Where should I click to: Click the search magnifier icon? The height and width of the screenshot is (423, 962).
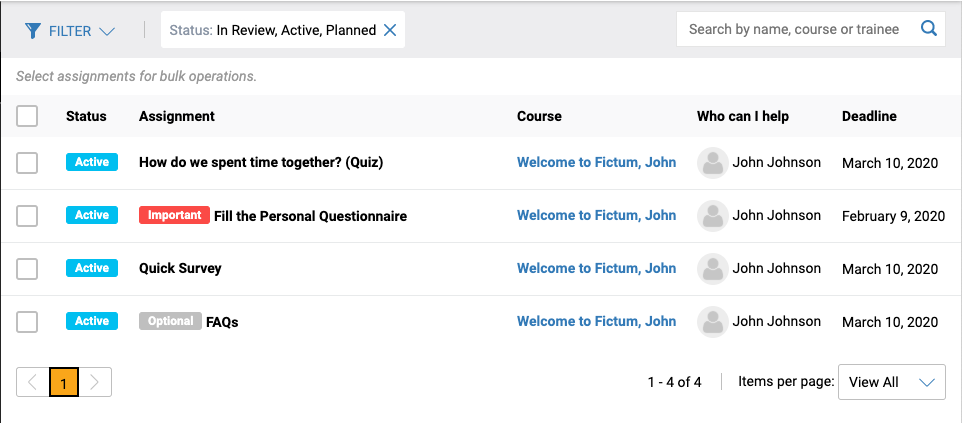[929, 29]
